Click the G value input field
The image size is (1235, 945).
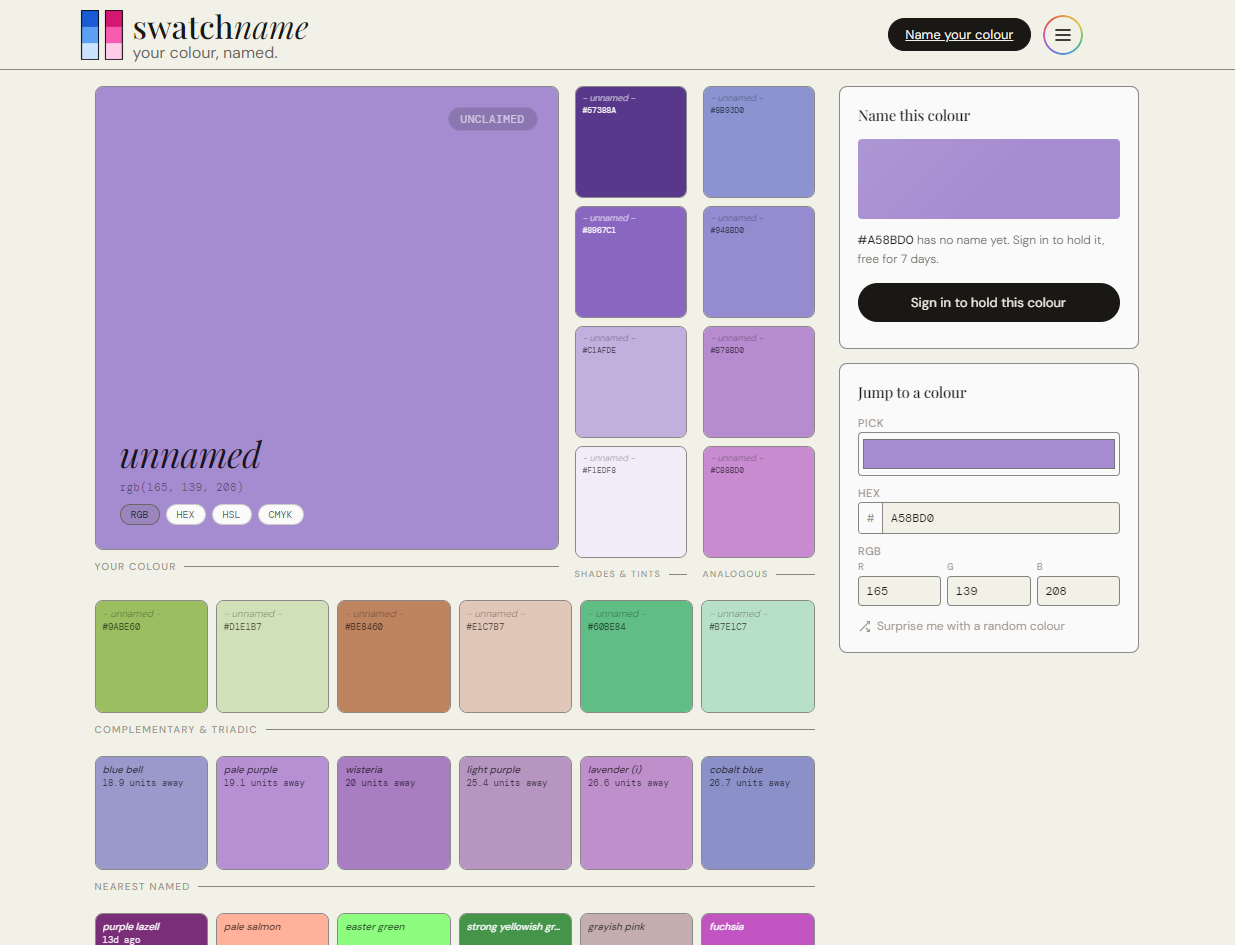tap(989, 591)
